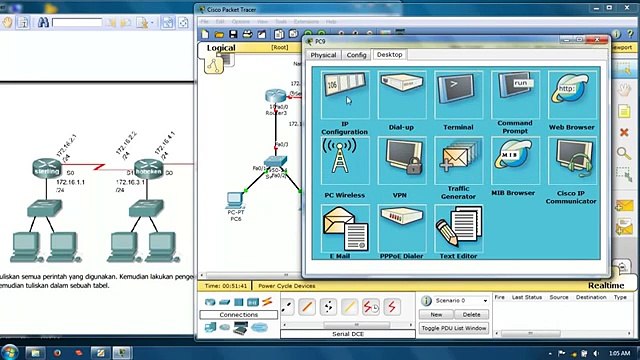Choose the Serial DTE red lightning cable
The image size is (640, 360).
(x=392, y=307)
